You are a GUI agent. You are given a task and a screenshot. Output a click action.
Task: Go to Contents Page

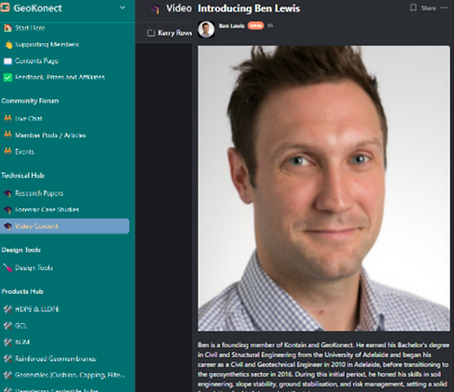click(37, 61)
